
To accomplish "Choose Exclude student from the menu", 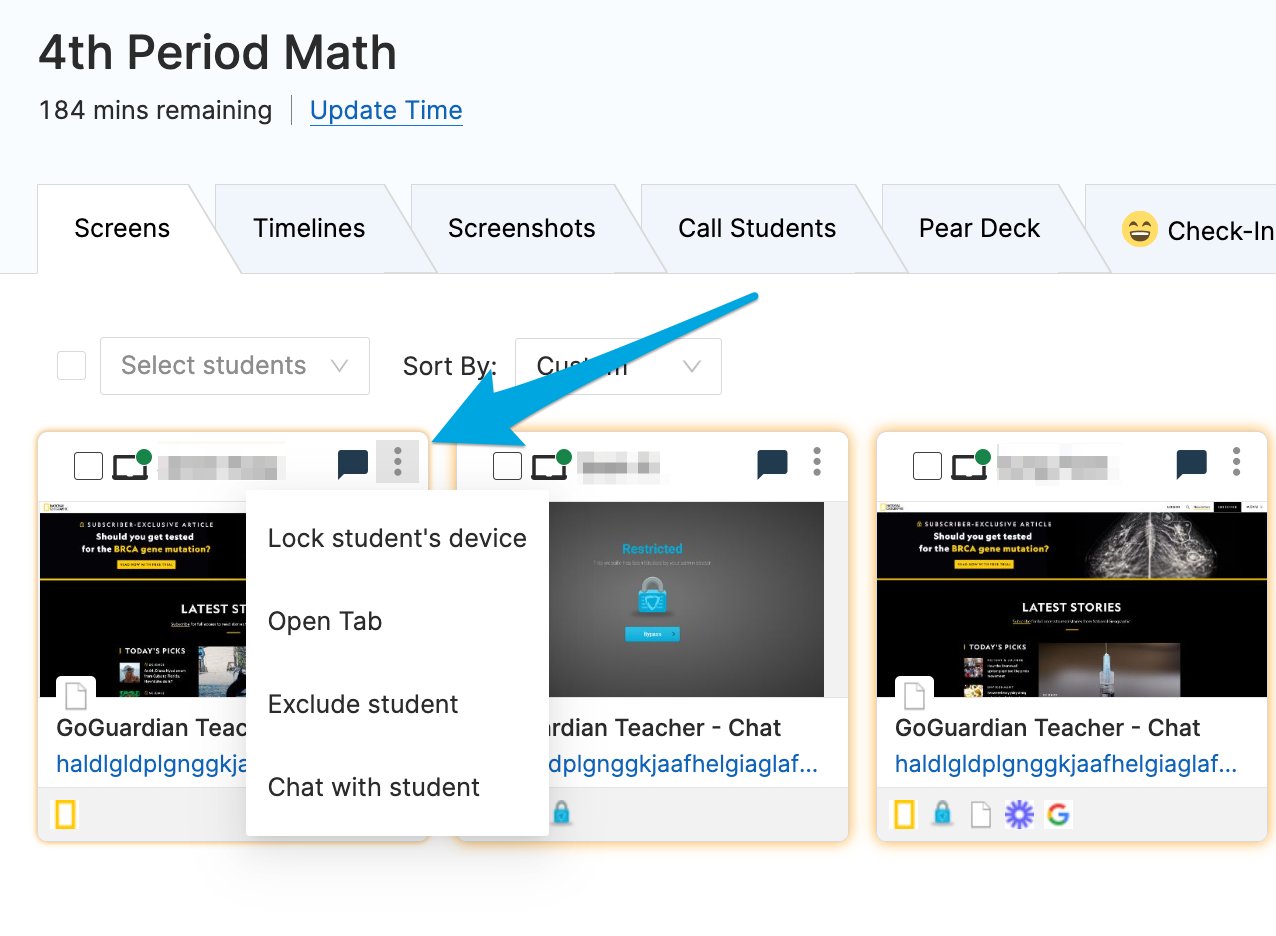I will [397, 704].
